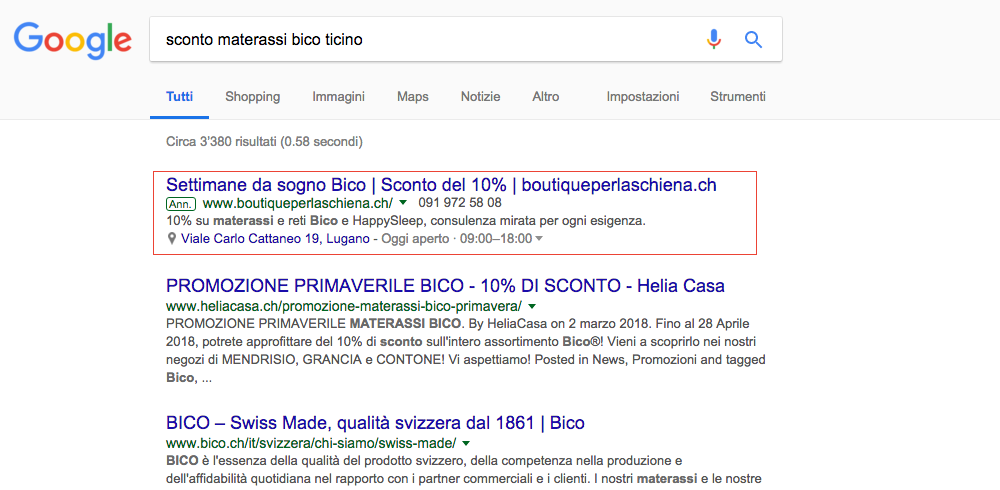Click into the search query field
The height and width of the screenshot is (490, 1000).
420,40
